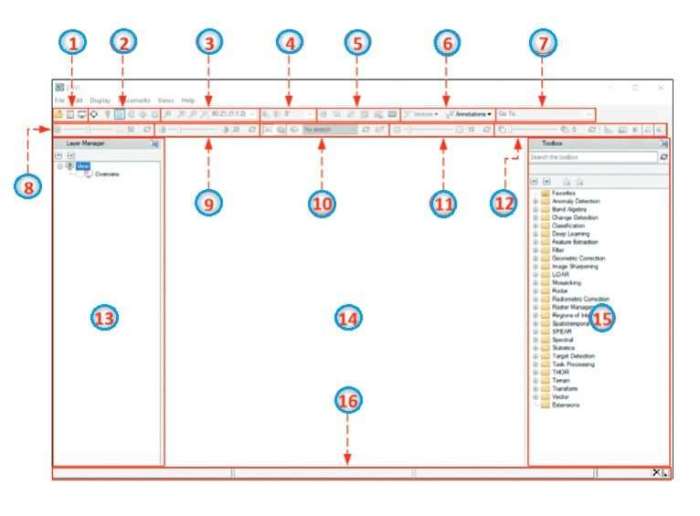Click the ENVI application logo icon

pos(60,87)
